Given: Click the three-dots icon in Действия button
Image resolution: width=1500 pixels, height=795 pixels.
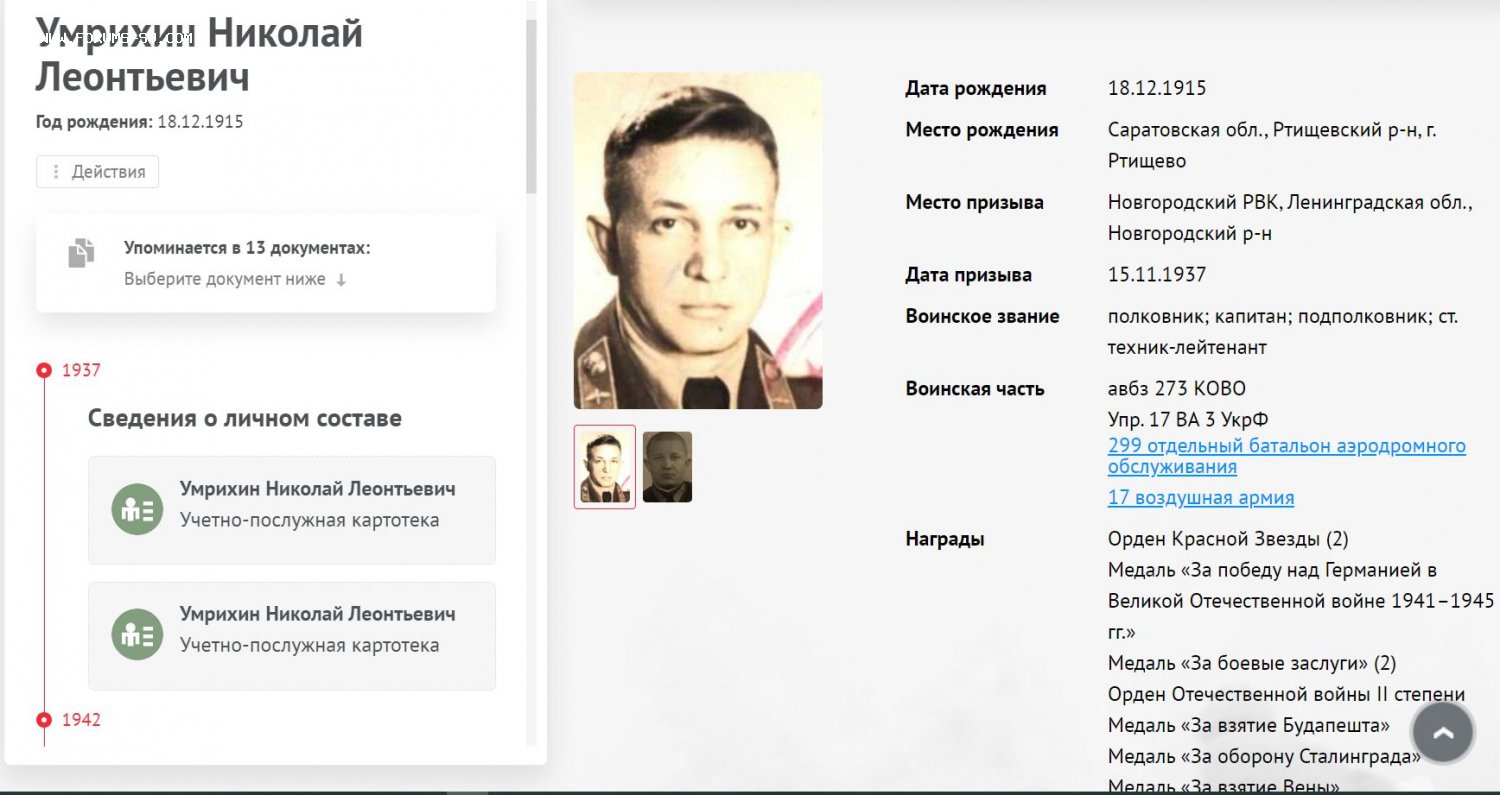Looking at the screenshot, I should (x=56, y=172).
